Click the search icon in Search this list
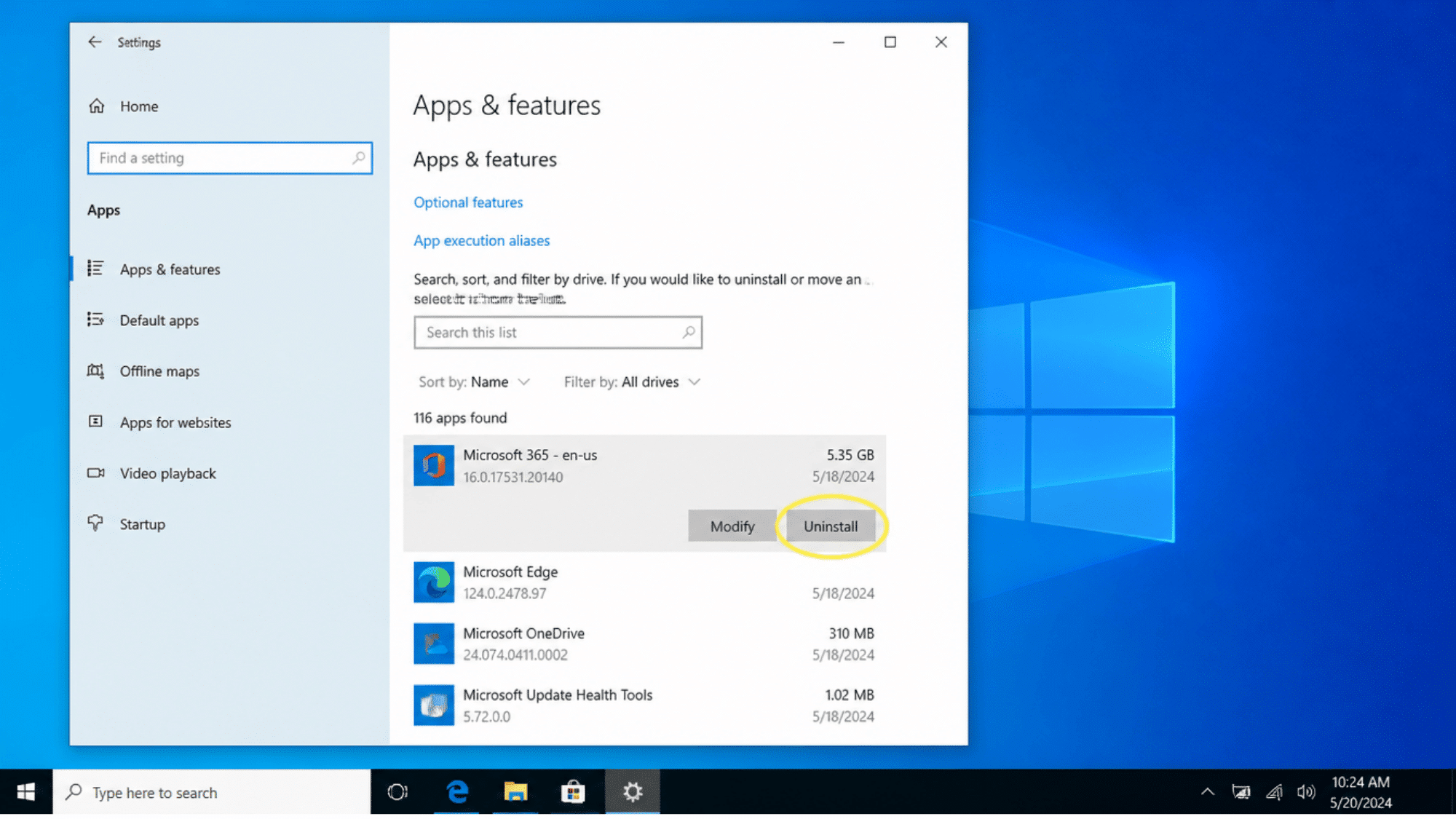1456x819 pixels. (688, 333)
